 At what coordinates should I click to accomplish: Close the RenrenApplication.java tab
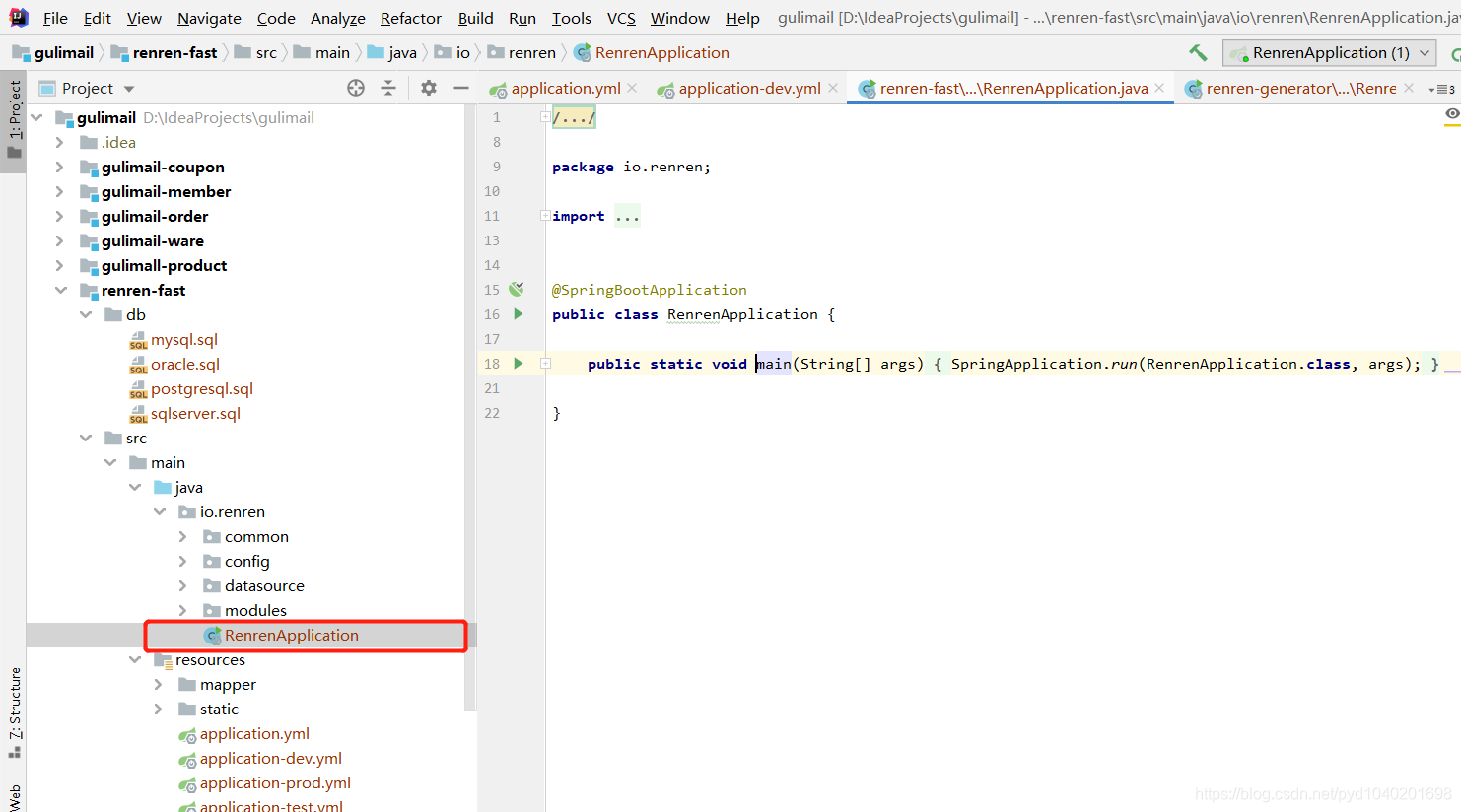(1159, 88)
